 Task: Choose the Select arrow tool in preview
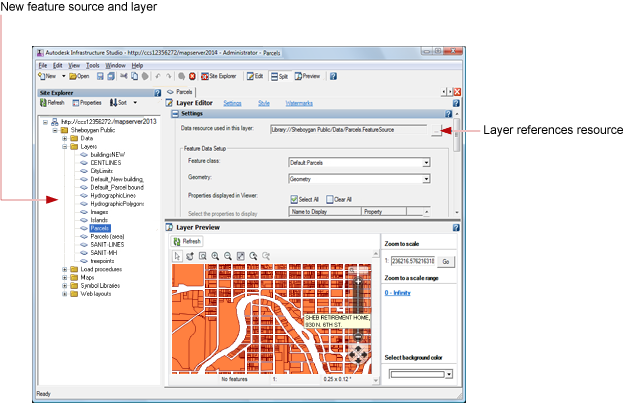[x=177, y=256]
